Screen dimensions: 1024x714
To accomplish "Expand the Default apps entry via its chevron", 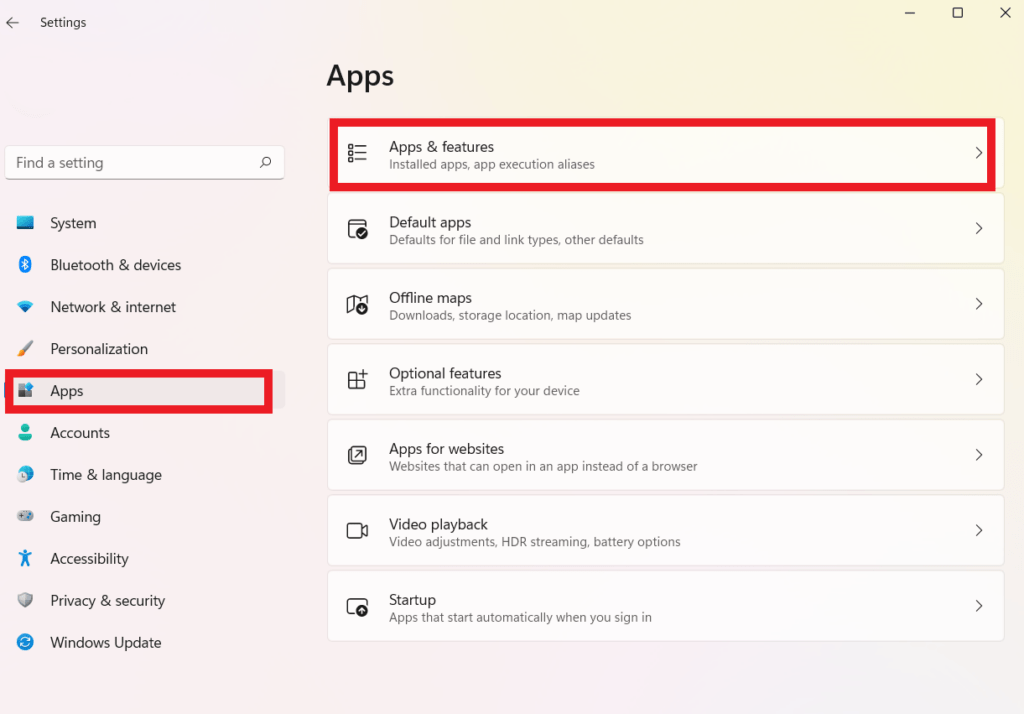I will [x=978, y=228].
